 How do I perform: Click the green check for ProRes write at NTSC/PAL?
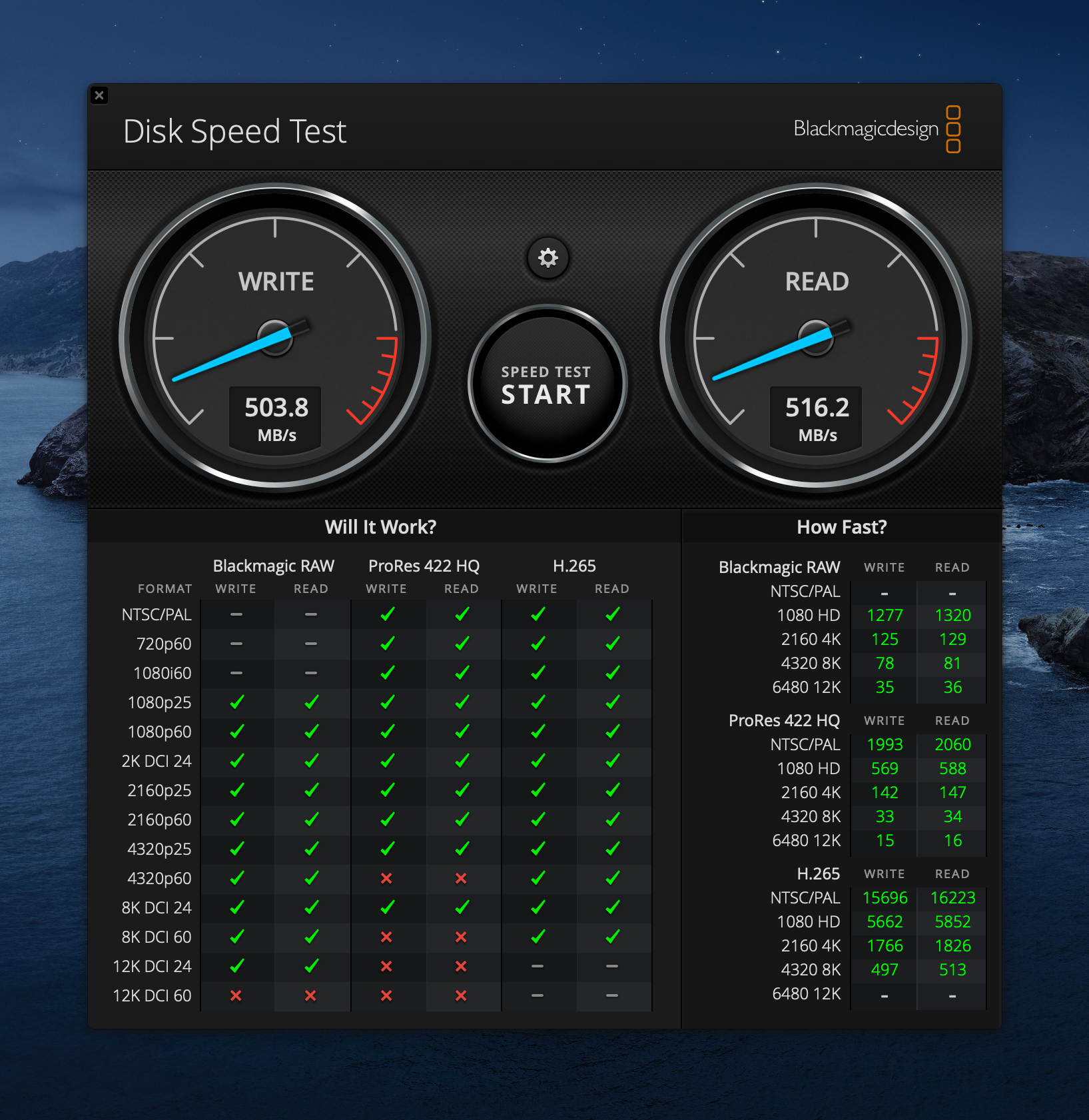tap(387, 614)
